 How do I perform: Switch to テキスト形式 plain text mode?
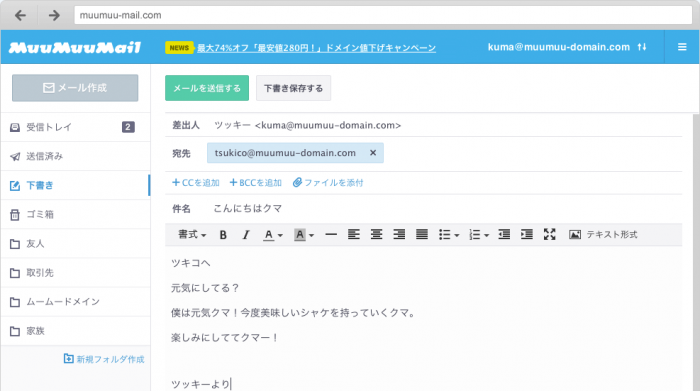(x=612, y=234)
